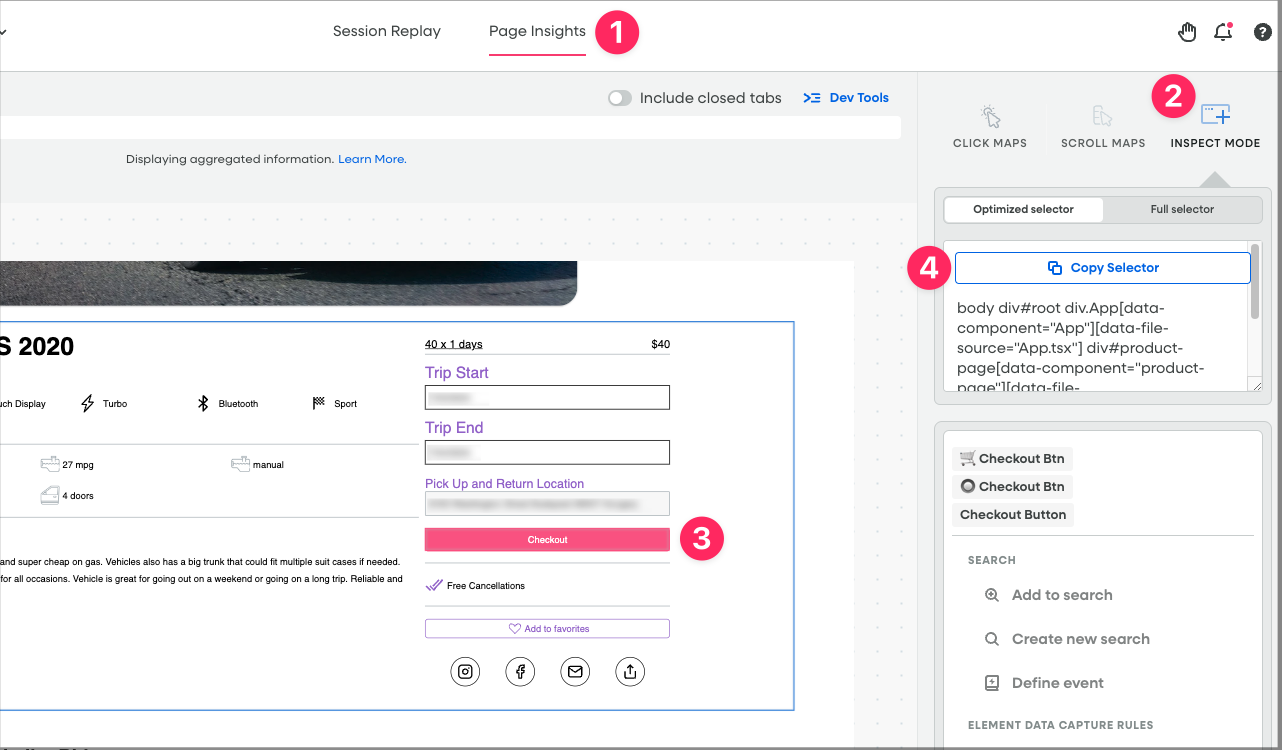Switch to the Session Replay tab
This screenshot has height=750, width=1282.
(x=386, y=31)
